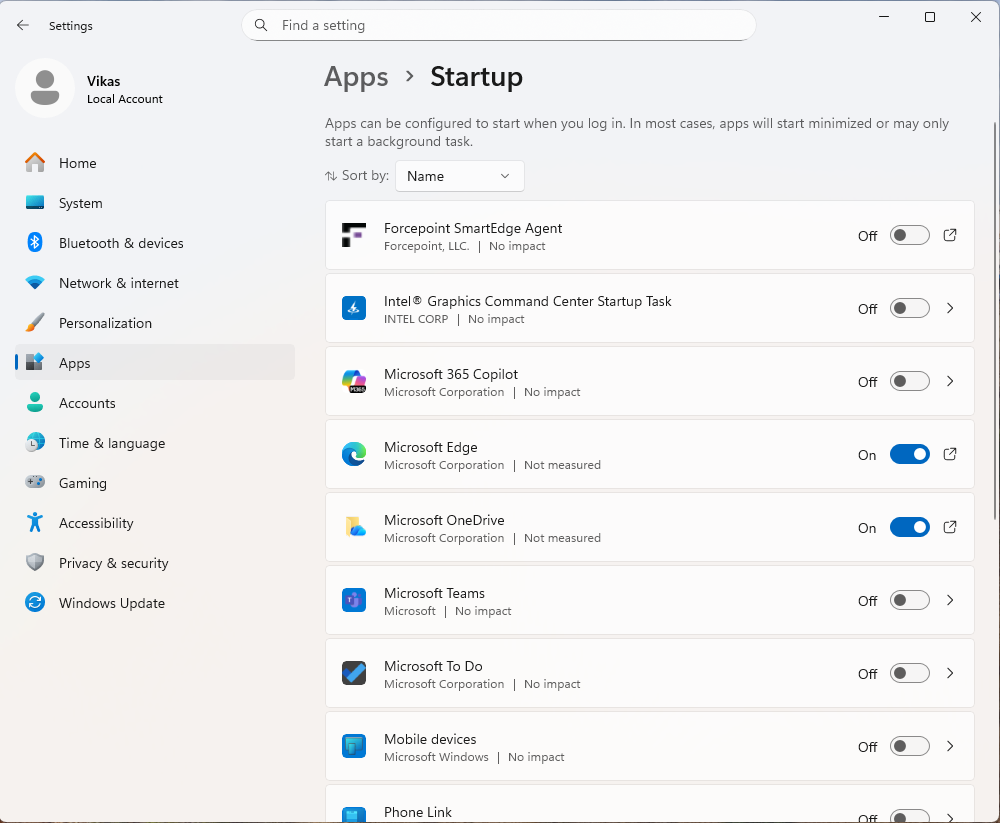Click the Apps breadcrumb link

click(356, 77)
